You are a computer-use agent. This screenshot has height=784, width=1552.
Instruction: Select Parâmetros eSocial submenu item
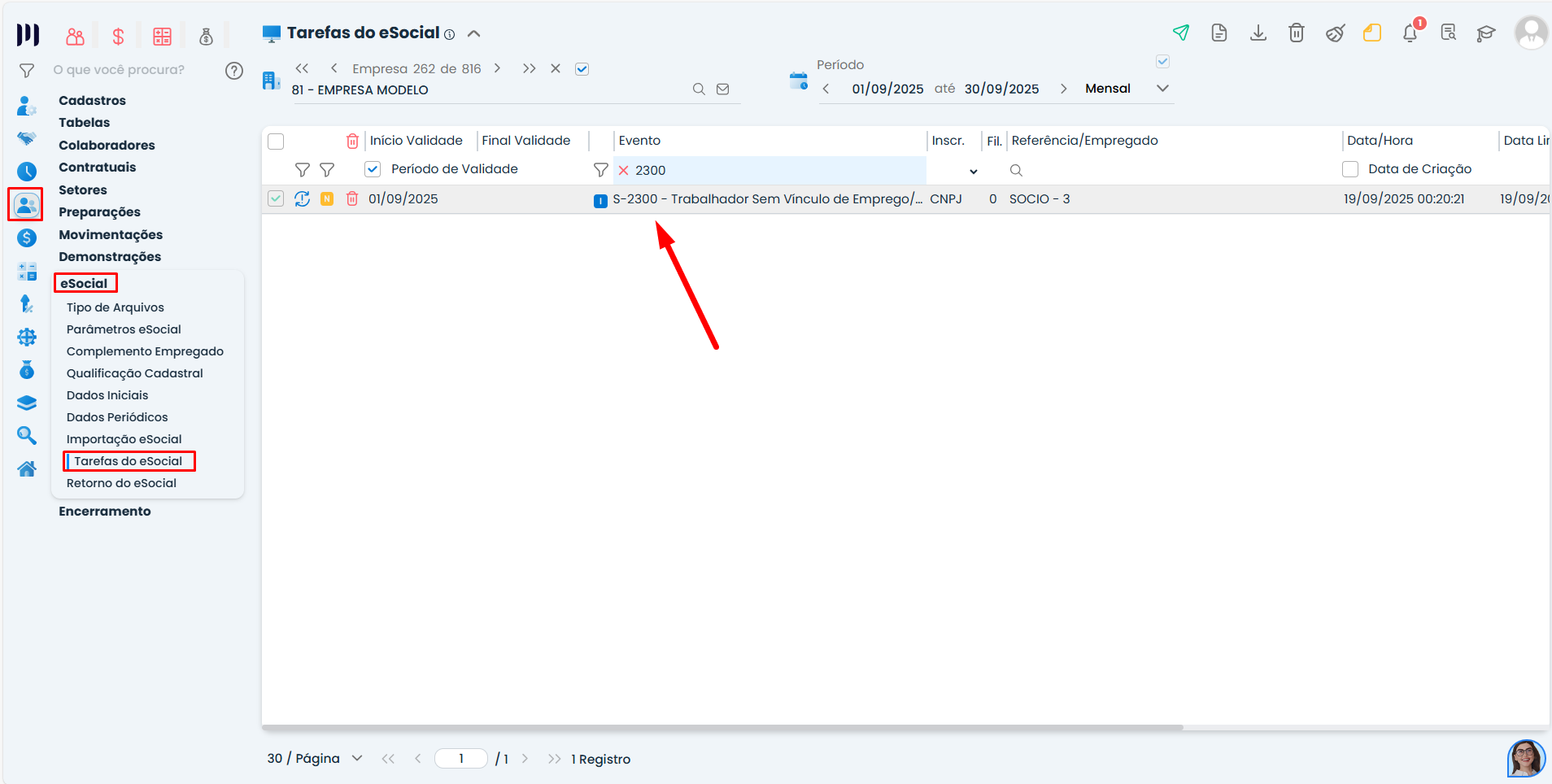pos(124,329)
